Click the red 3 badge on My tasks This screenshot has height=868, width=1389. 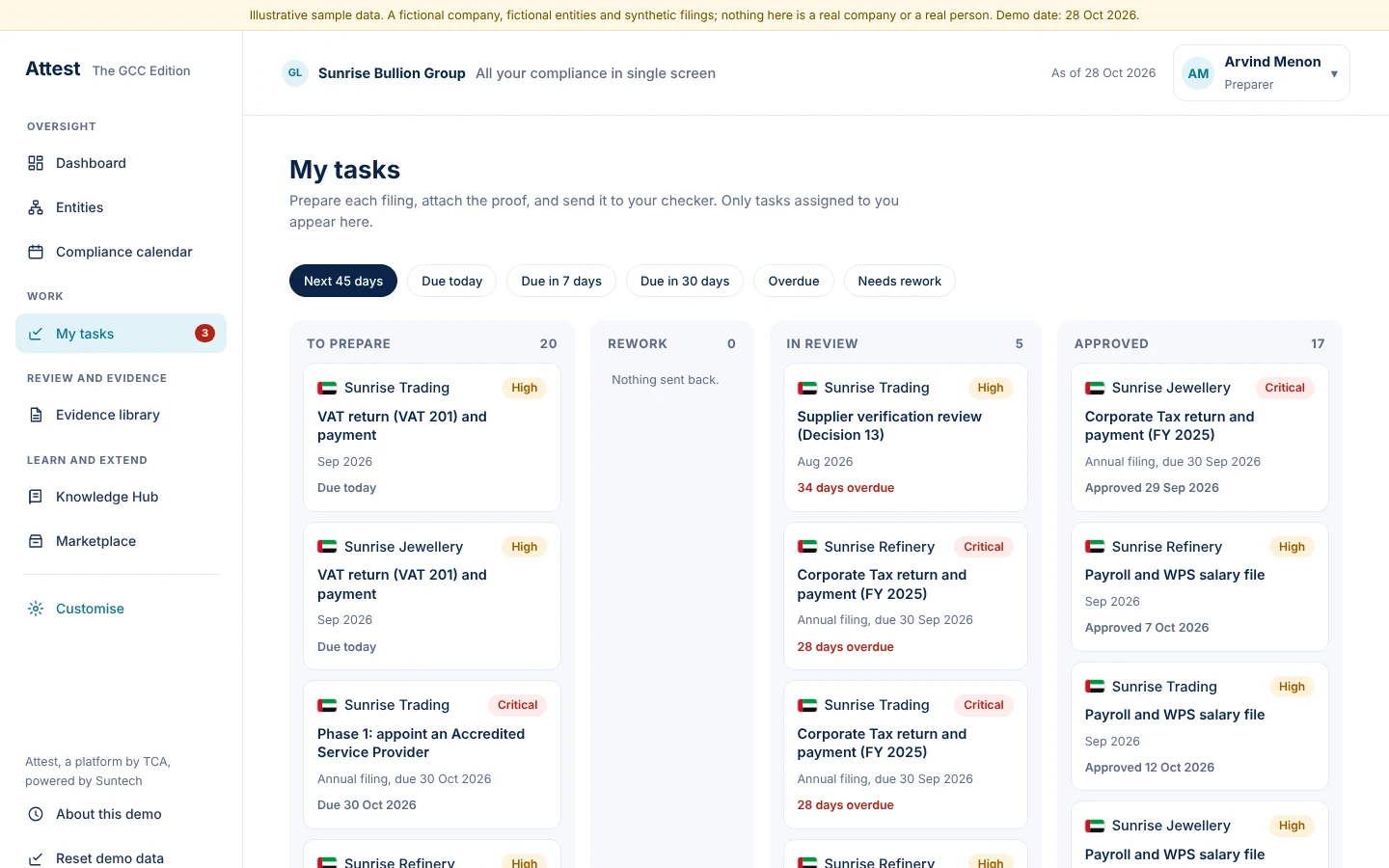tap(204, 333)
